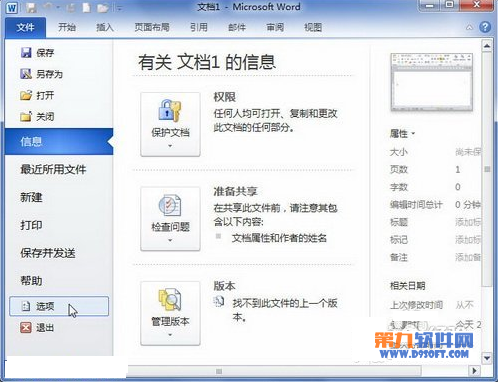This screenshot has width=498, height=382.
Task: Expand the Customize Quick Access Toolbar dropdown
Action: tap(119, 7)
